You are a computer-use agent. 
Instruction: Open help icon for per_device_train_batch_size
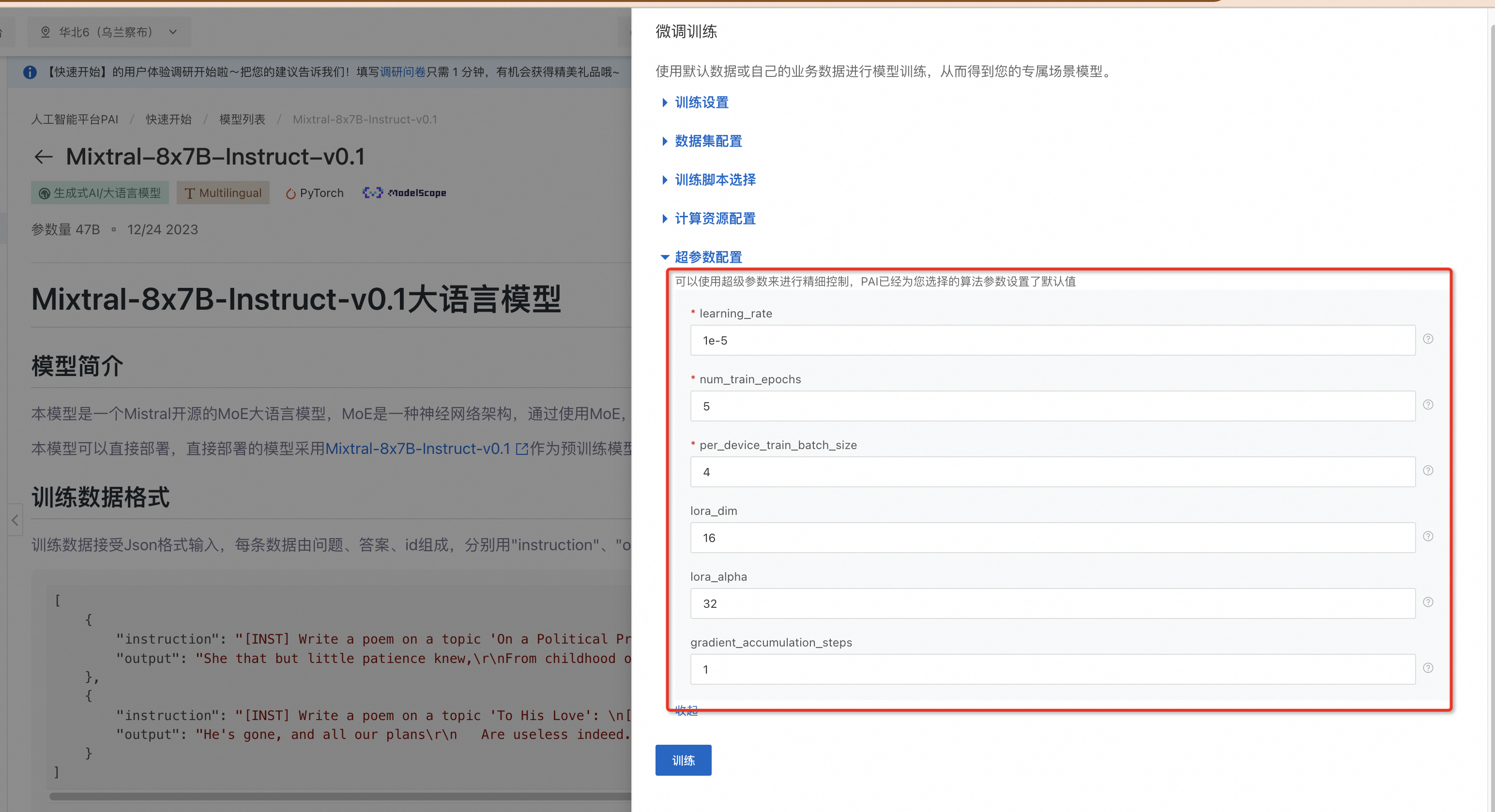1428,471
